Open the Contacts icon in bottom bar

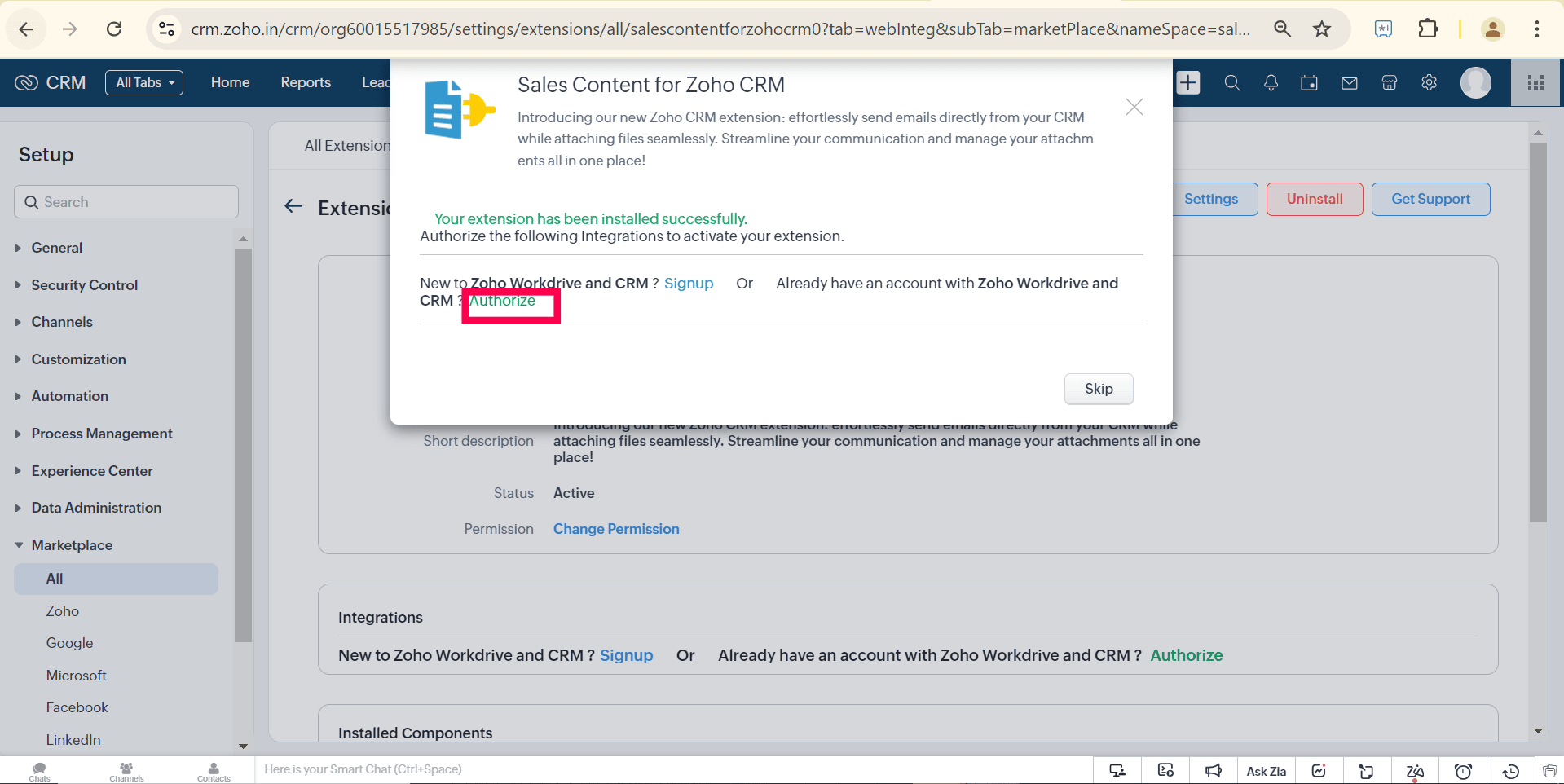214,771
